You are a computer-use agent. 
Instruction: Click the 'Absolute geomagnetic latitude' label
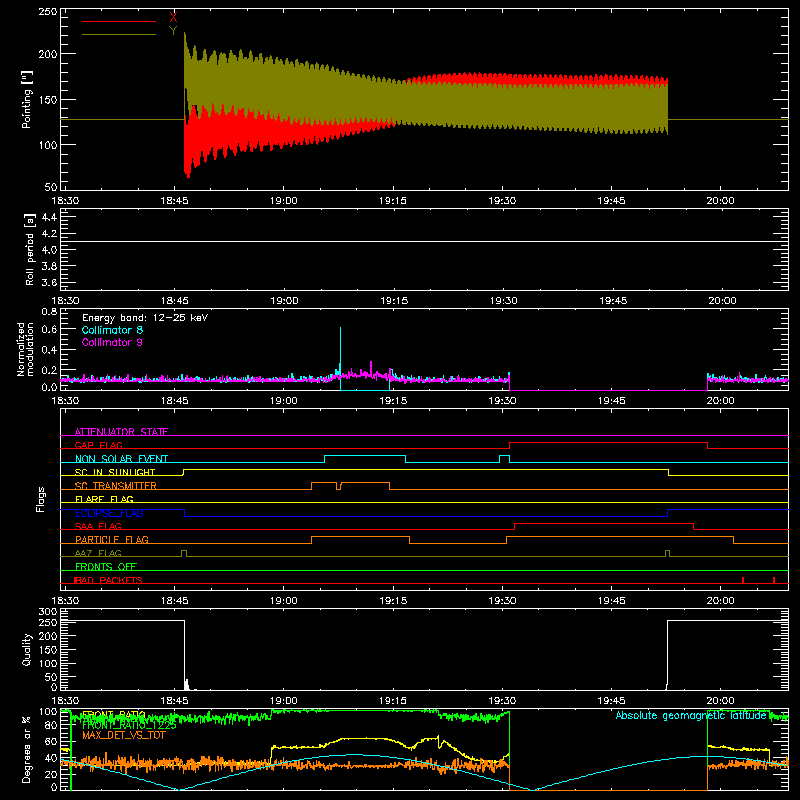point(691,715)
